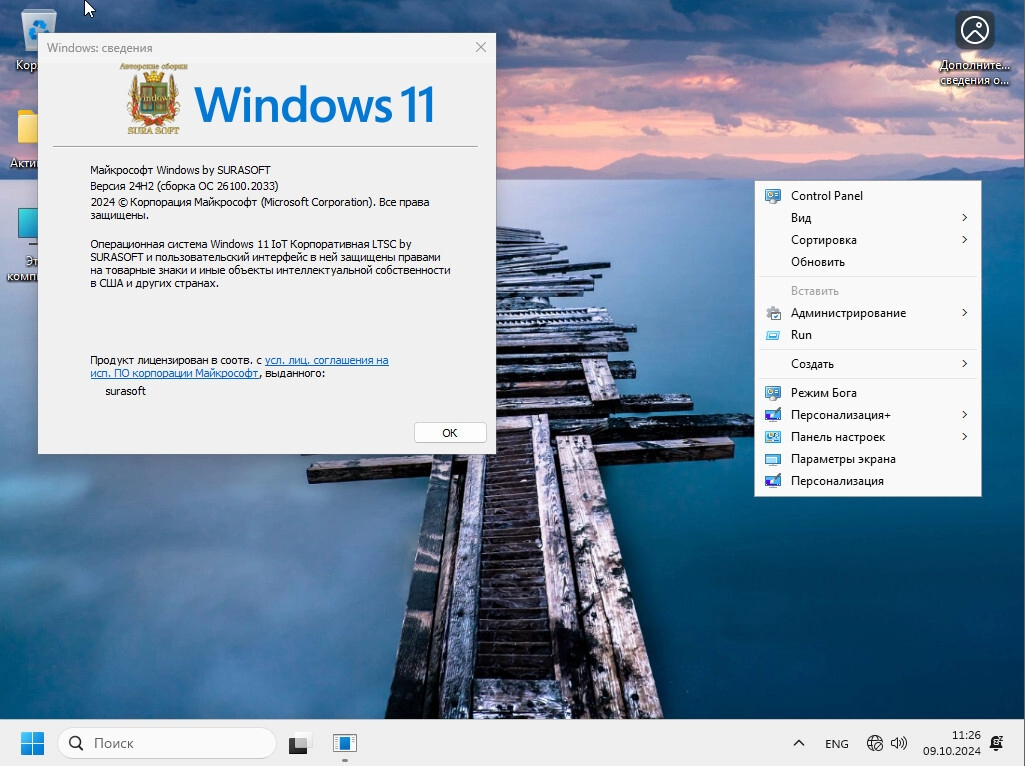Open the license agreement link

(x=326, y=360)
